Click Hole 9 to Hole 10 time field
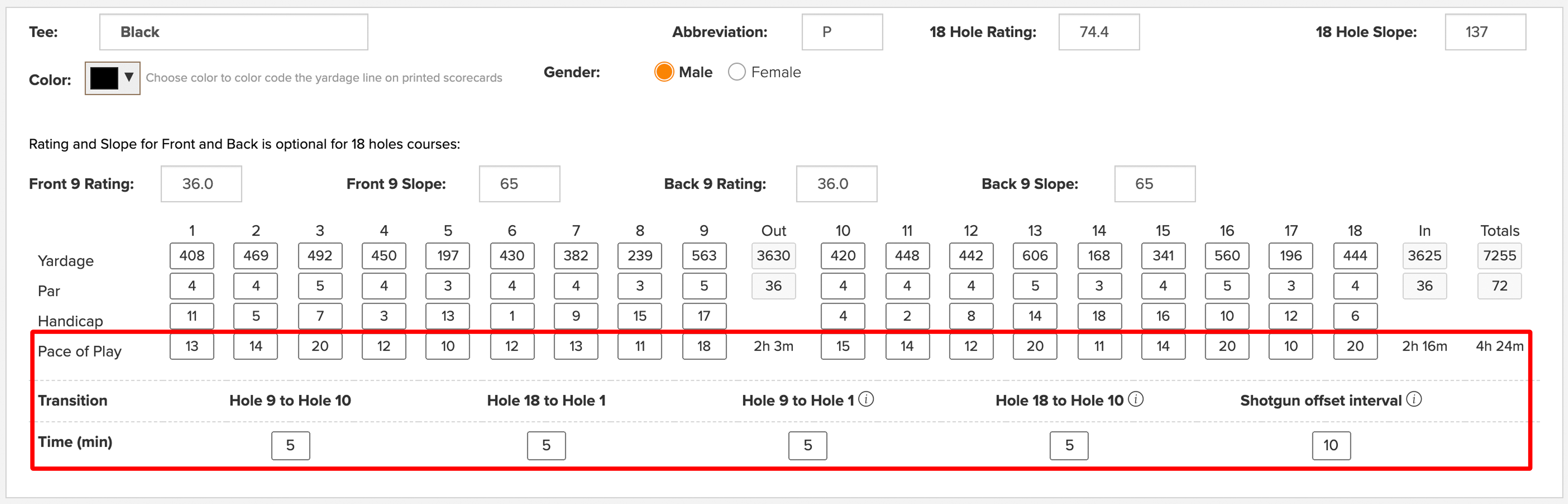Image resolution: width=1568 pixels, height=504 pixels. (290, 445)
